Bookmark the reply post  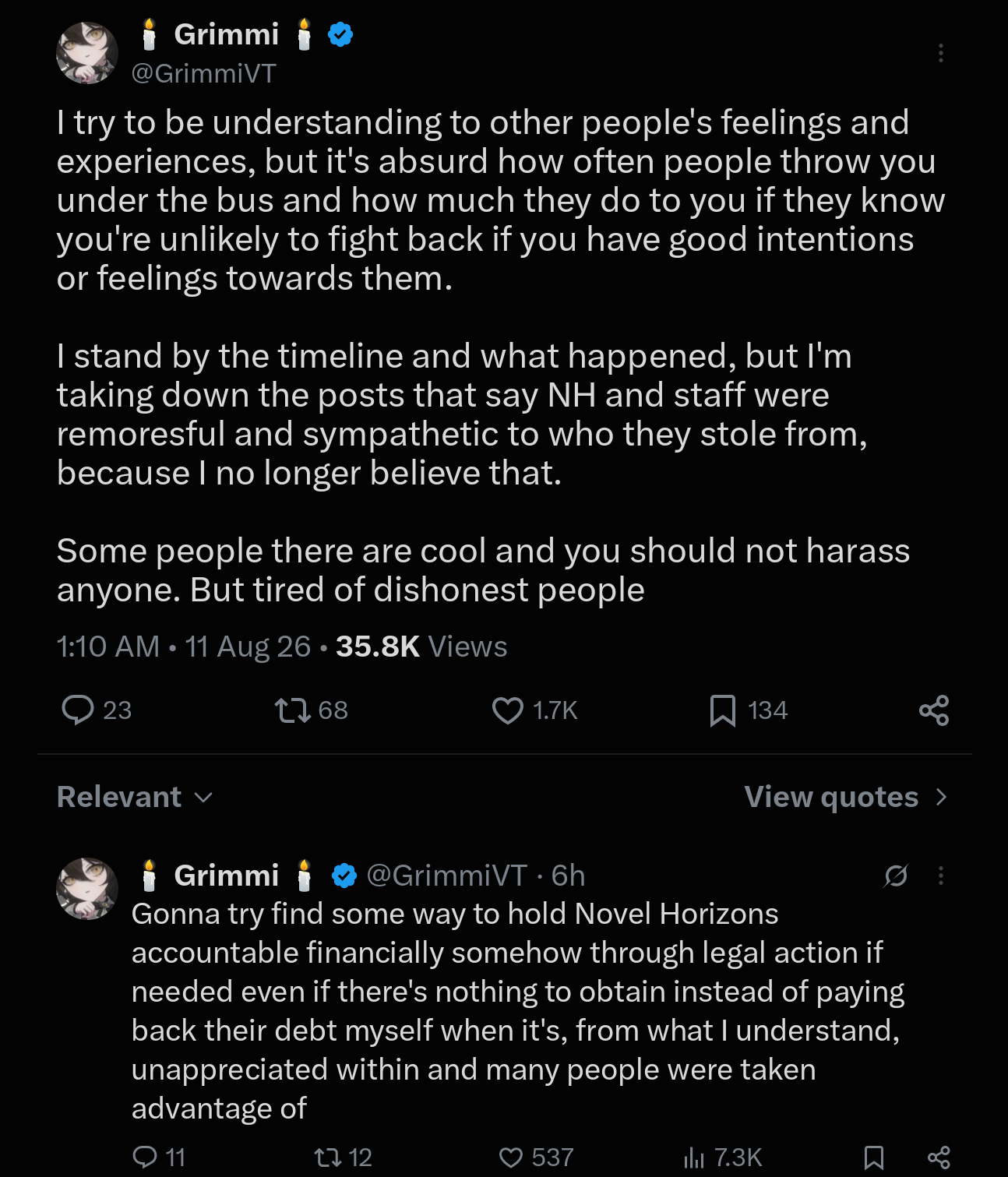click(x=874, y=1157)
